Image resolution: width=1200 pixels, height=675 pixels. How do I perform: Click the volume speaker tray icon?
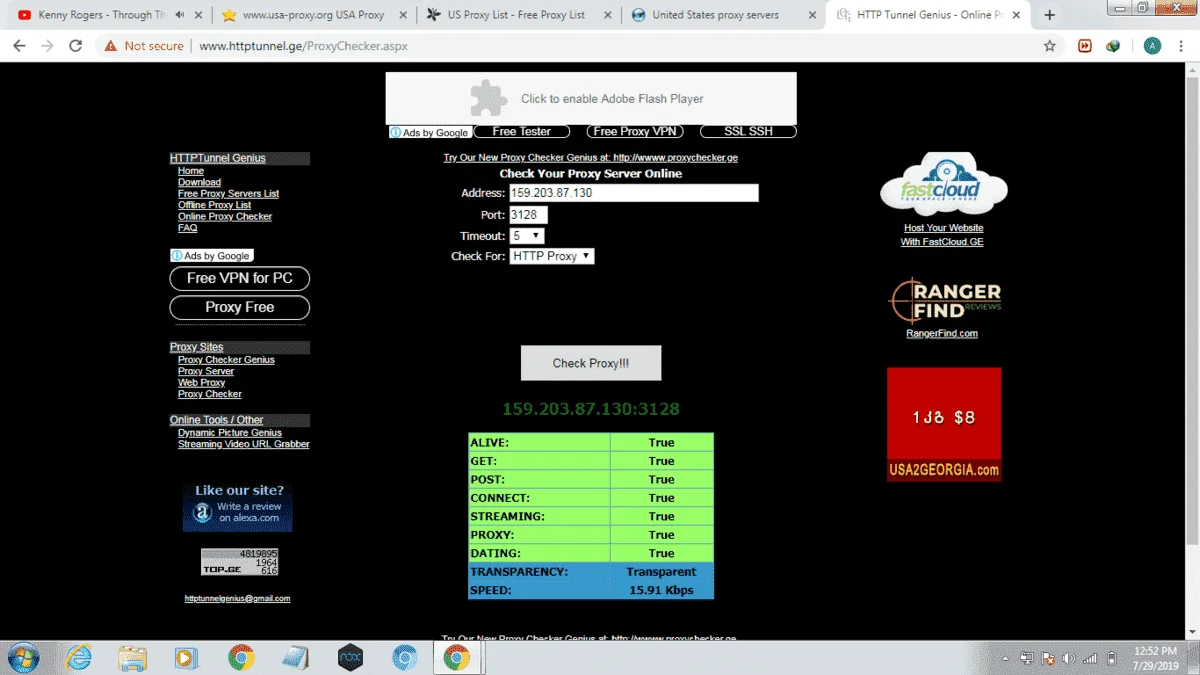1068,658
